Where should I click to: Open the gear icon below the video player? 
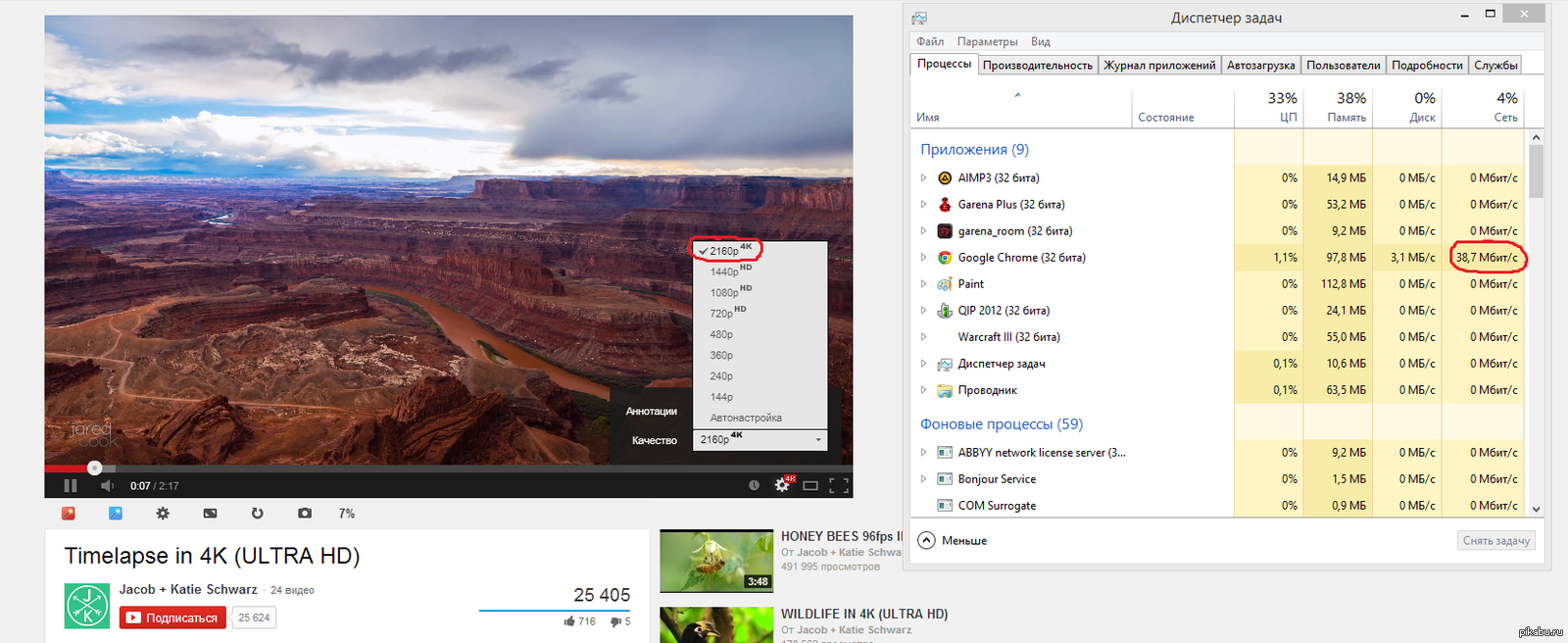(x=163, y=513)
